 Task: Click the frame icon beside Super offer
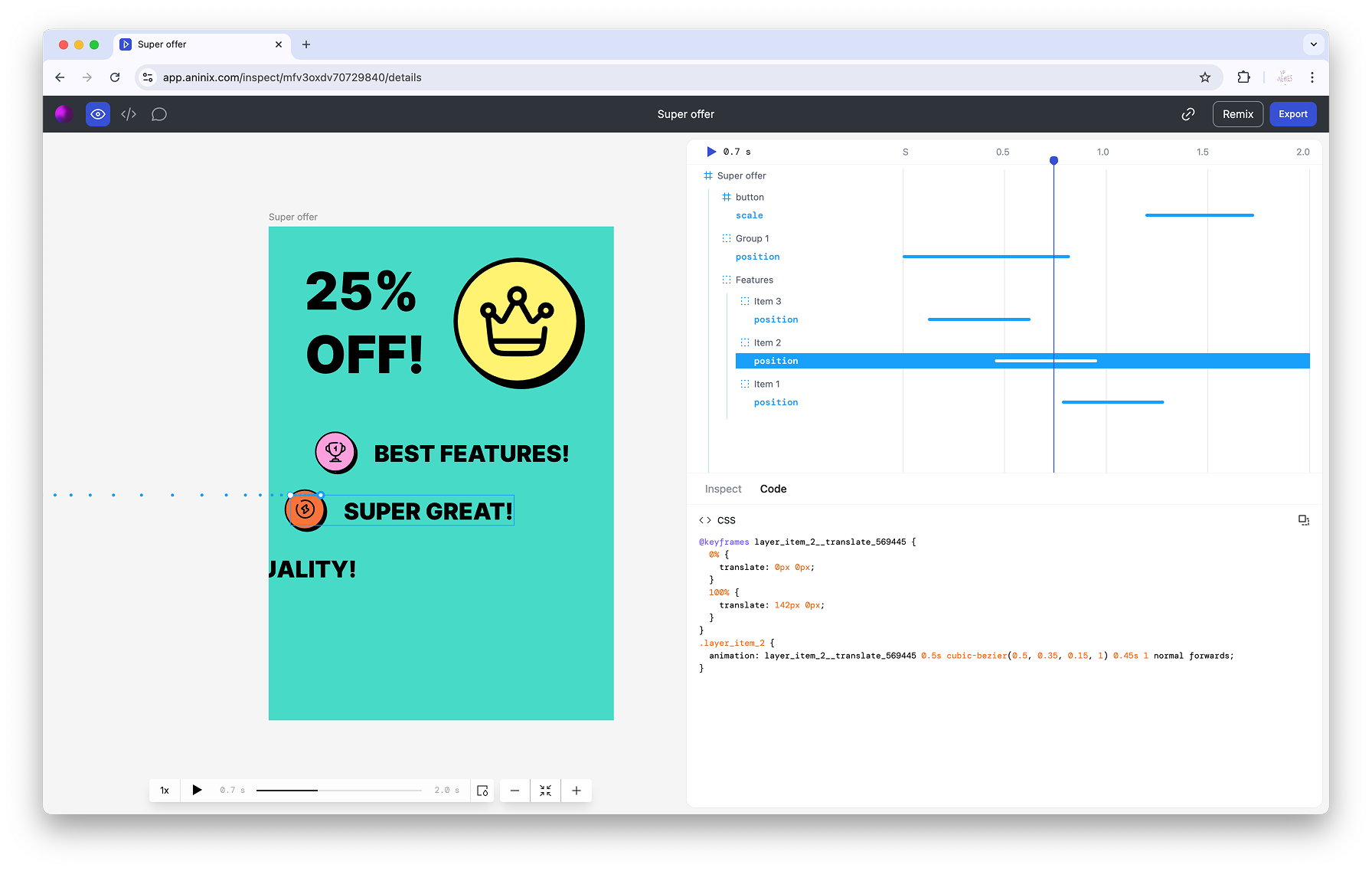coord(708,175)
